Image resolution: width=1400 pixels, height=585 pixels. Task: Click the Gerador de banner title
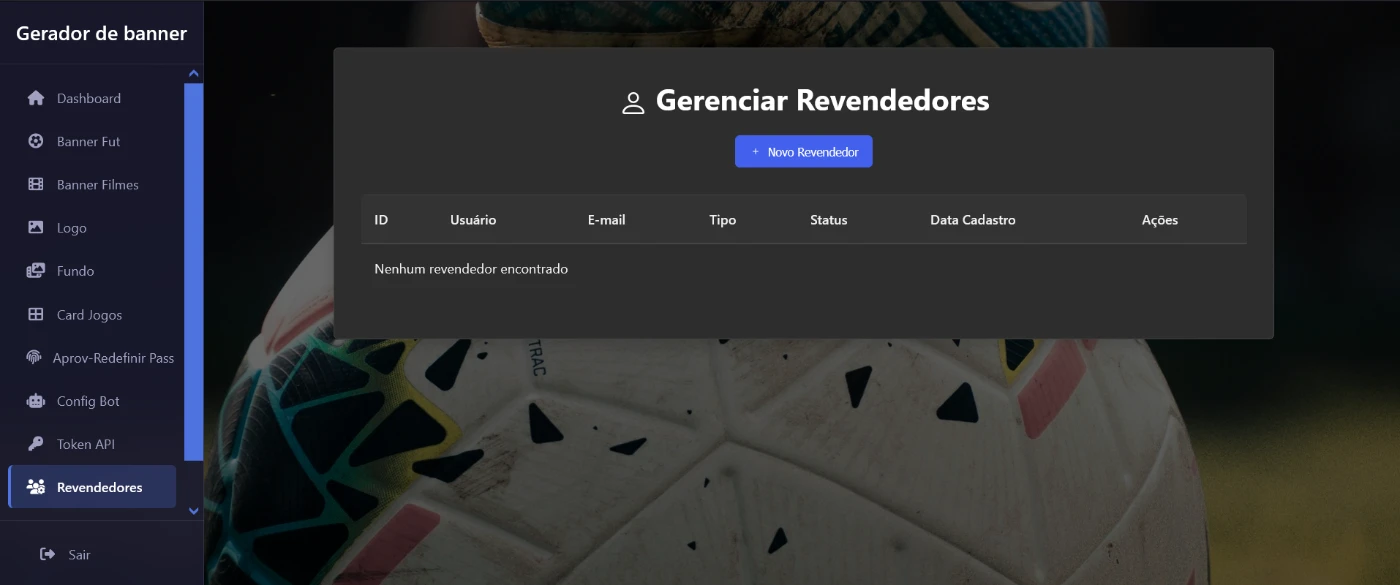101,33
